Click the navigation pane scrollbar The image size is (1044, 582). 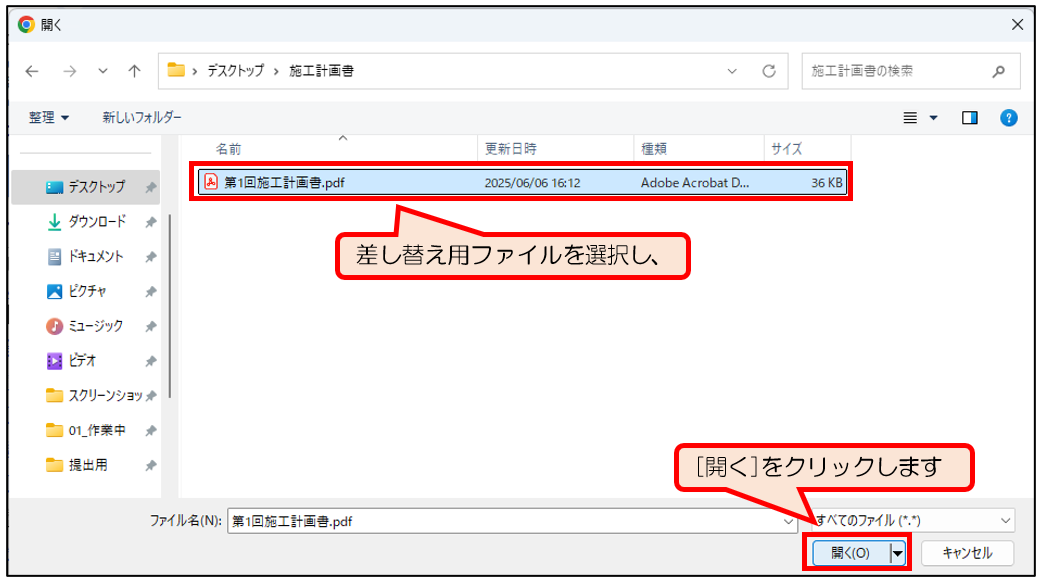pos(170,300)
